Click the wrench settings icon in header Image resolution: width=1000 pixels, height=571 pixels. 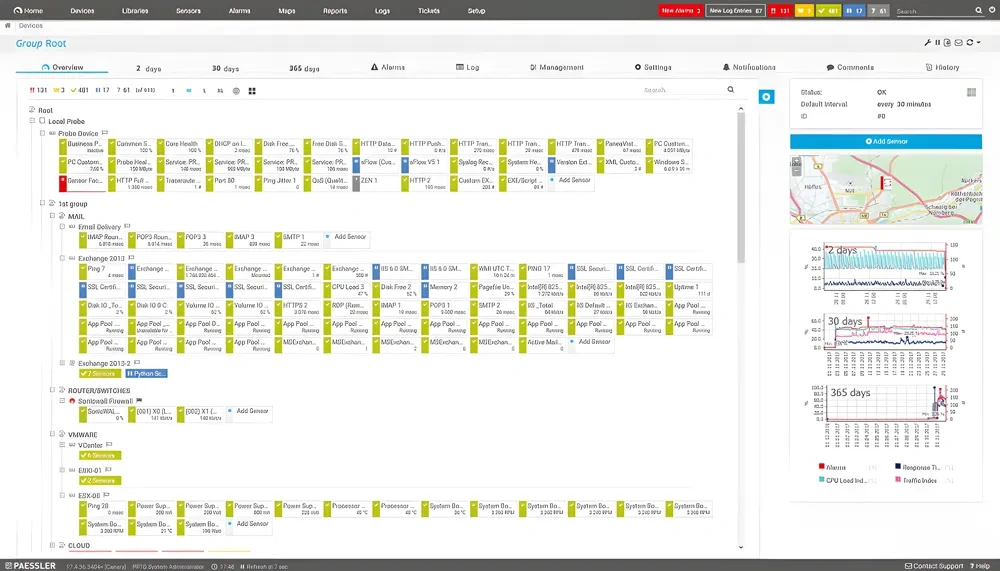[x=927, y=43]
